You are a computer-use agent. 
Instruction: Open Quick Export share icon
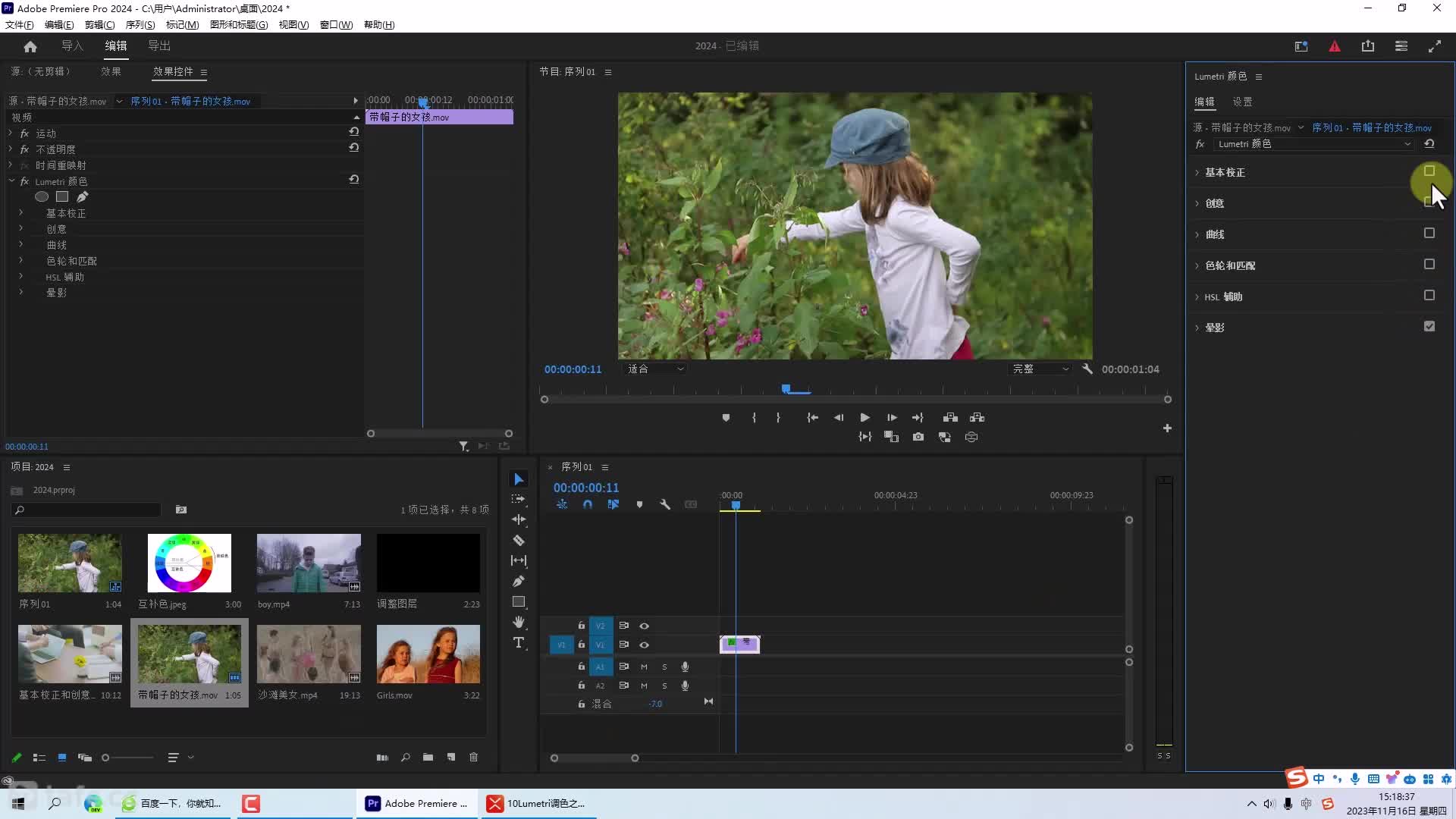pyautogui.click(x=1368, y=46)
